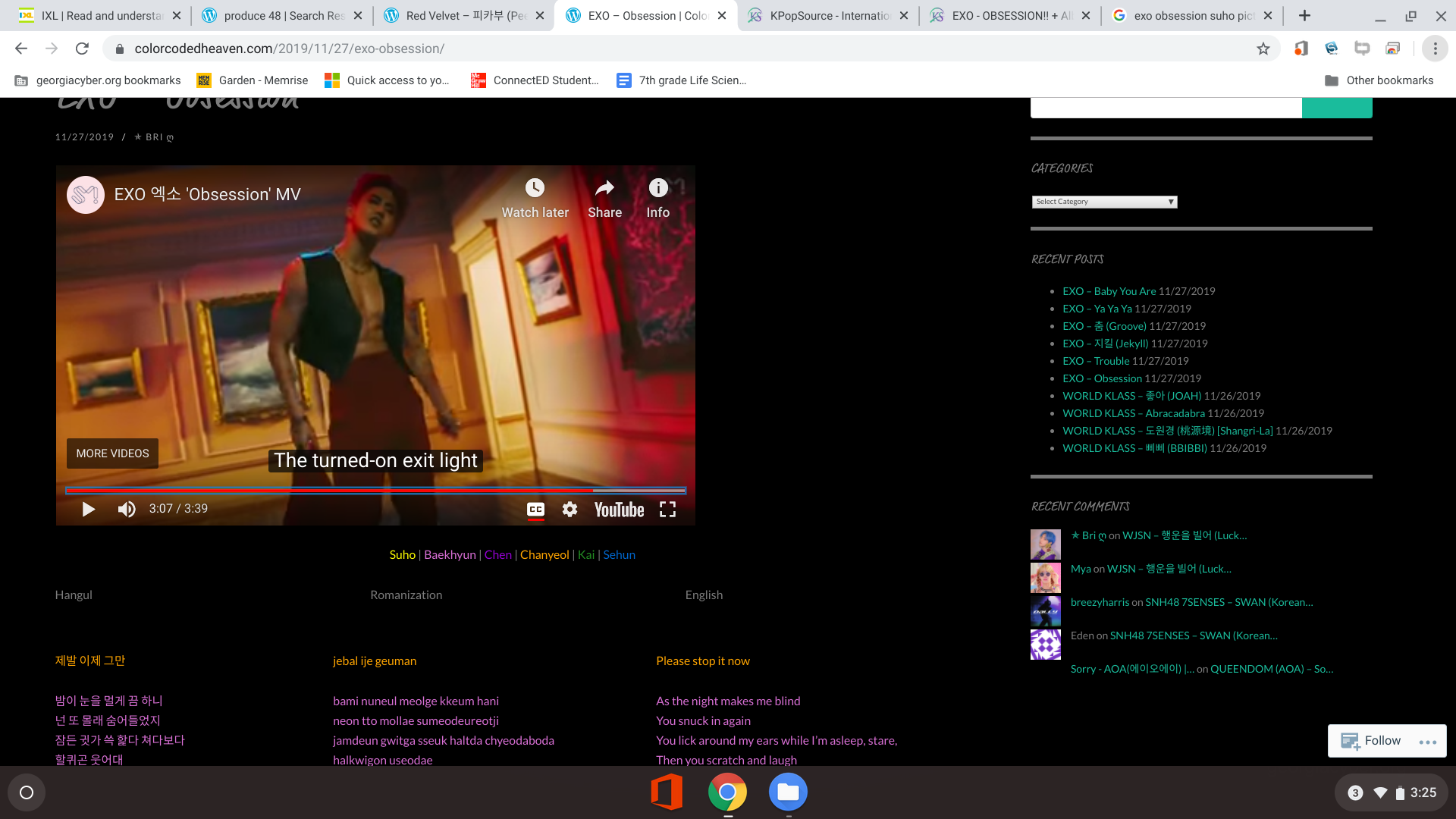Viewport: 1456px width, 819px height.
Task: Open the Quick access bookmark
Action: [x=387, y=80]
